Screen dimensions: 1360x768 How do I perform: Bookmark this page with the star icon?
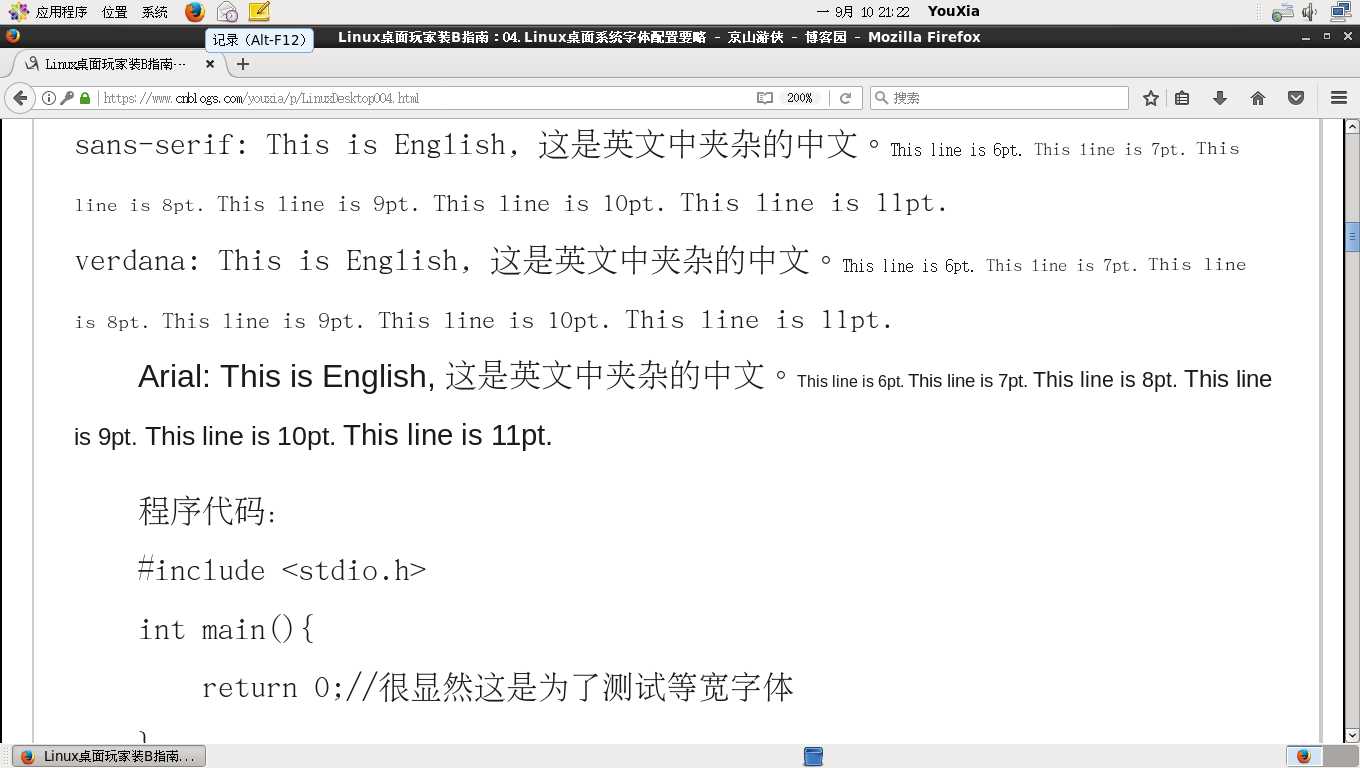click(1151, 98)
